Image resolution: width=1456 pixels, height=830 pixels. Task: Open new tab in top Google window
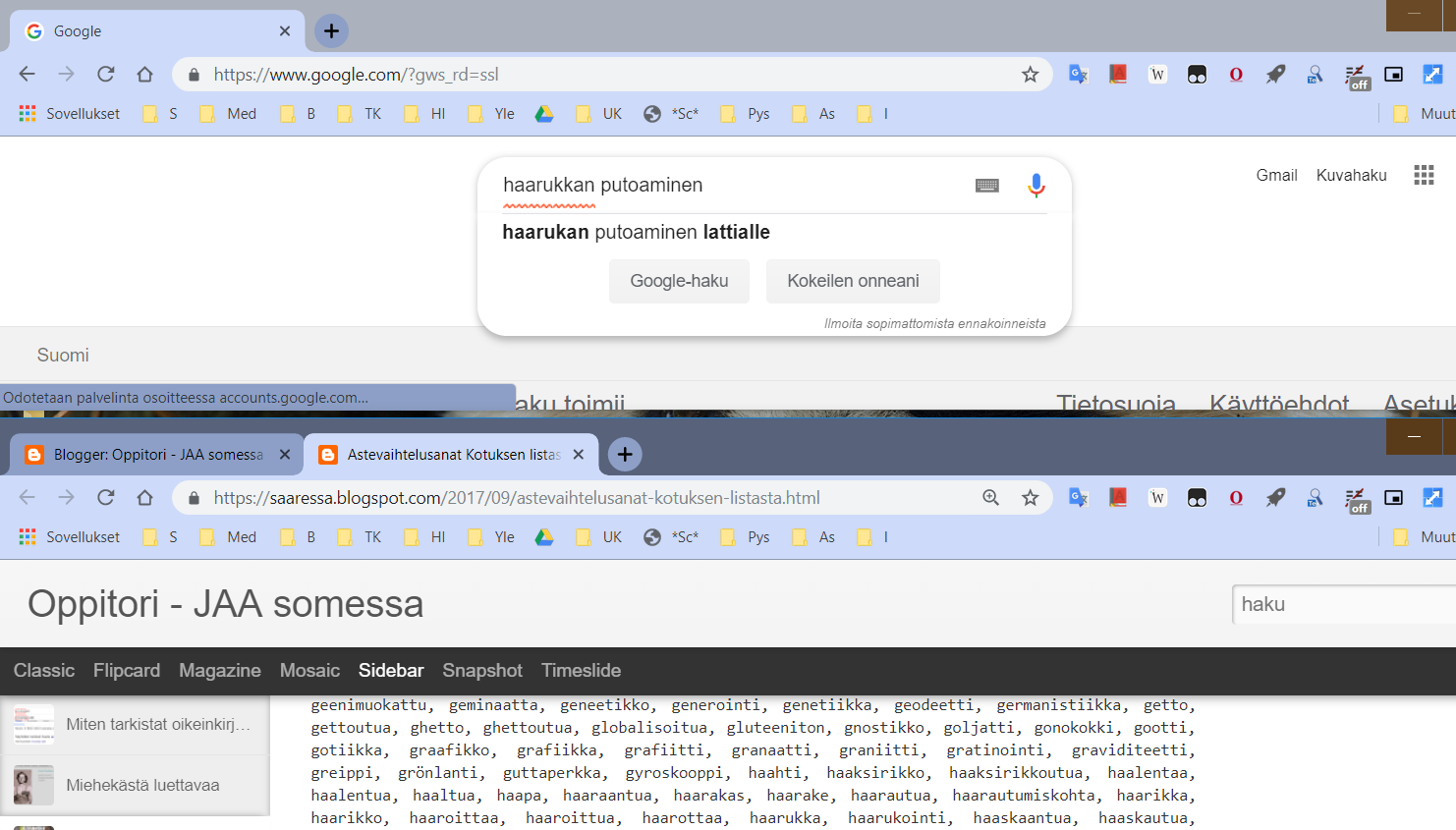(x=331, y=30)
